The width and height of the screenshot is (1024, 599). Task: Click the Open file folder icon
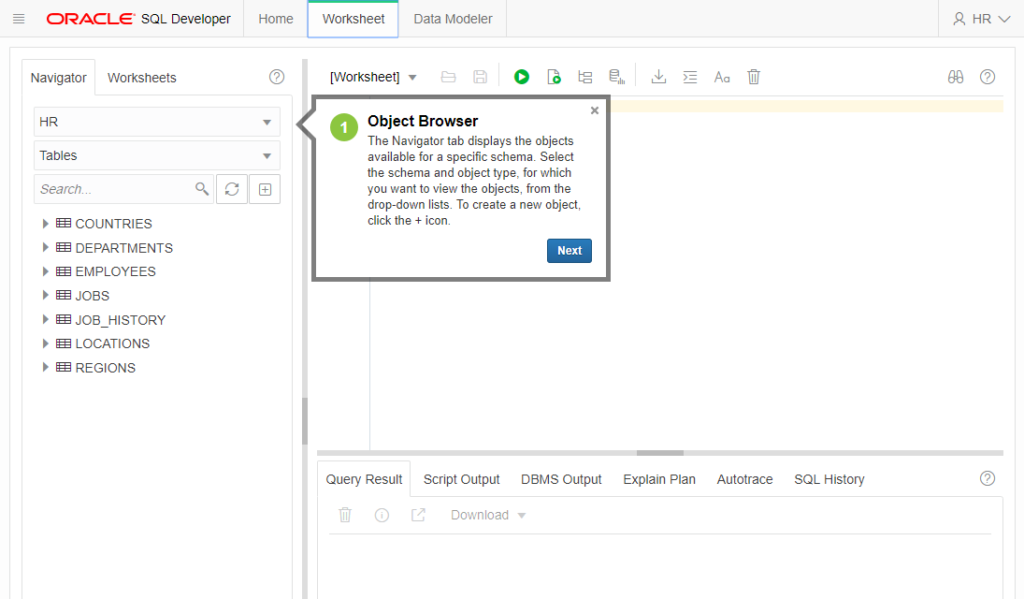tap(448, 77)
